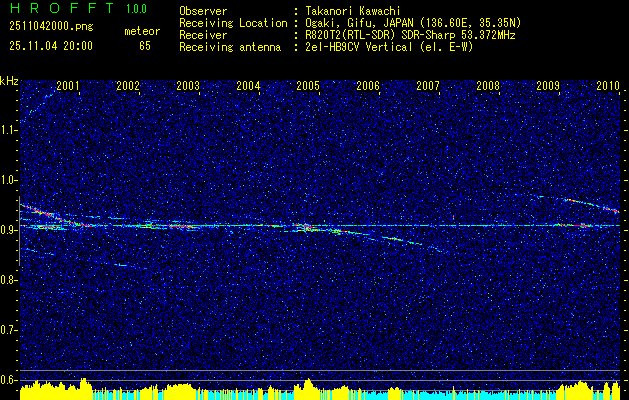This screenshot has width=629, height=400.
Task: Click the meteor label
Action: [142, 31]
